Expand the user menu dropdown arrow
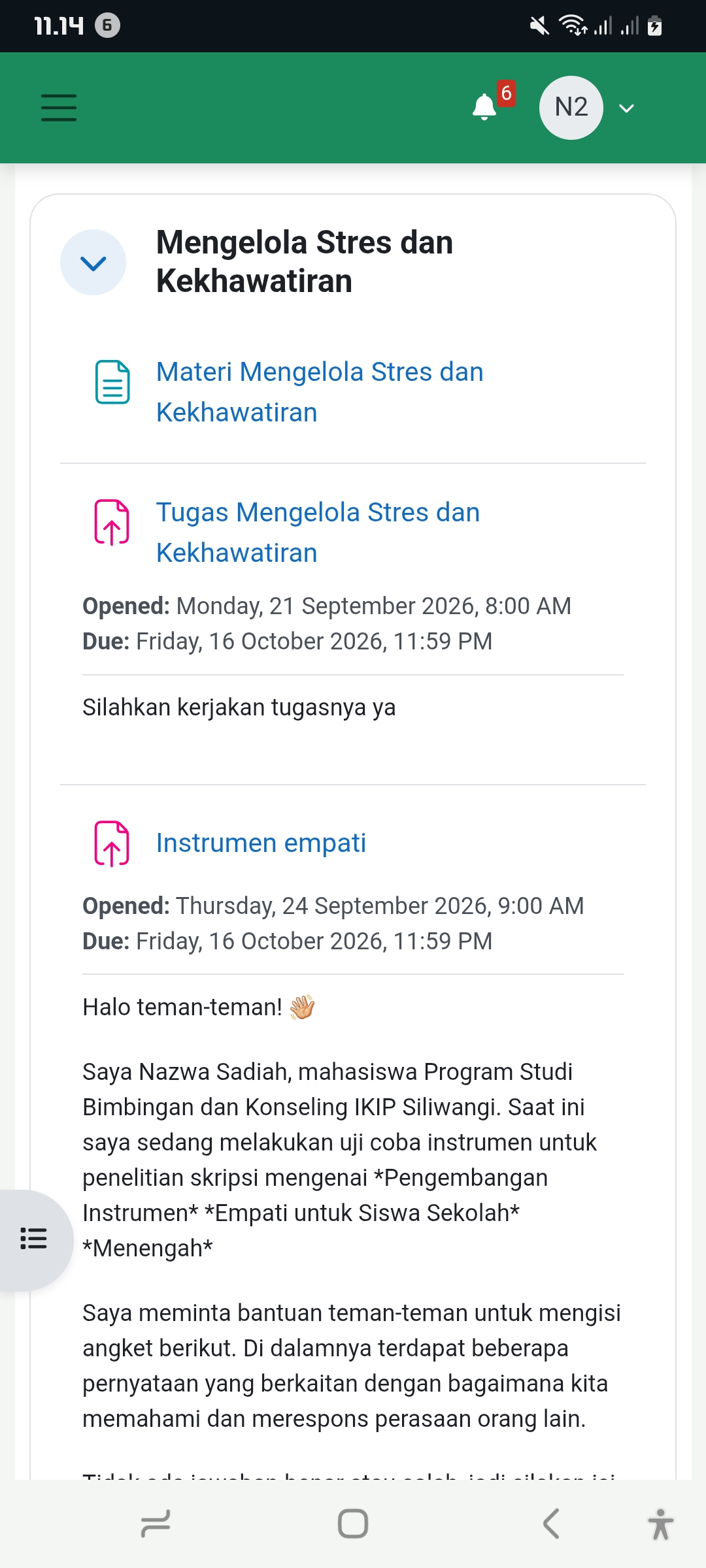 click(626, 108)
